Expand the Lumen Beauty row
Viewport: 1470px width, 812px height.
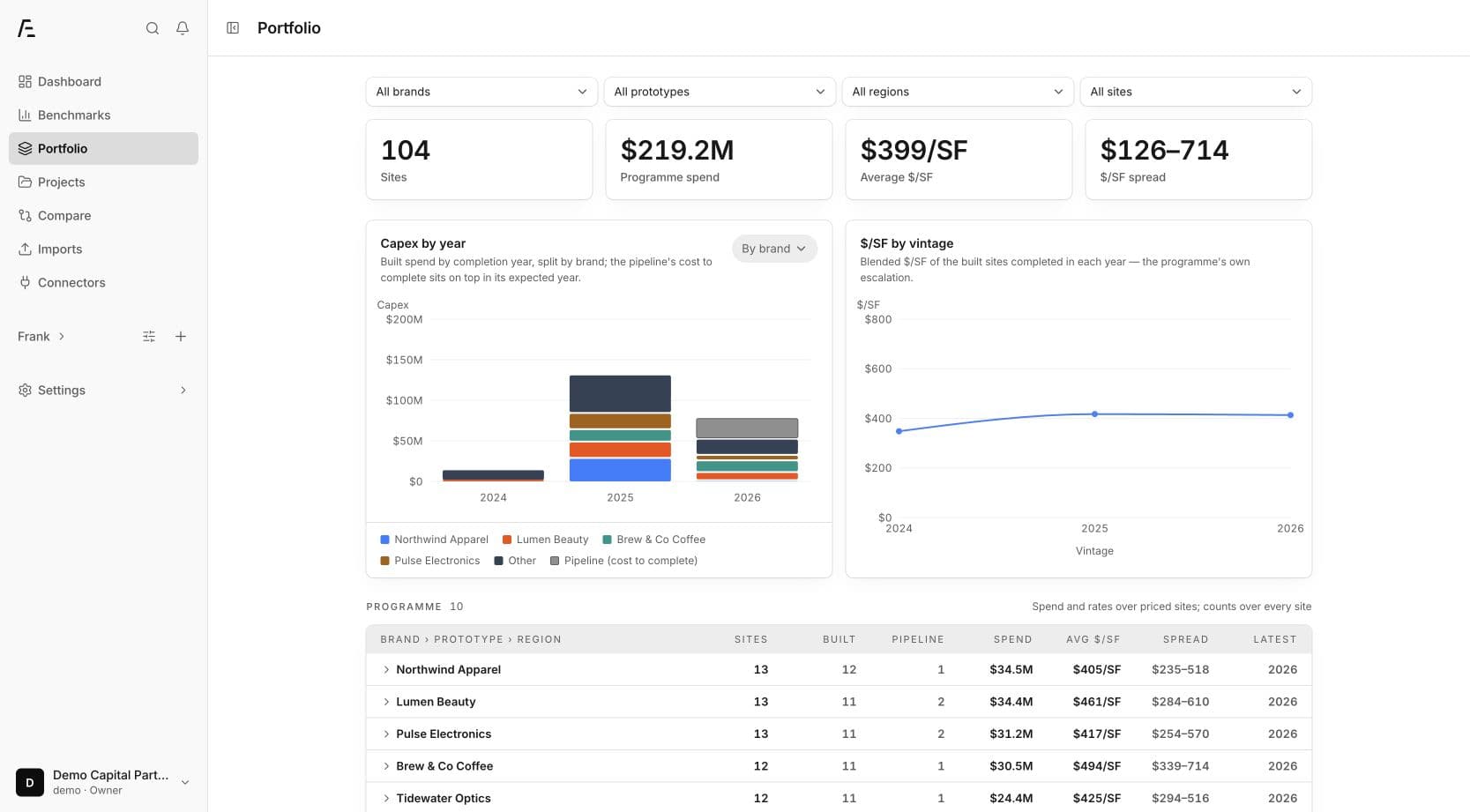[x=386, y=702]
